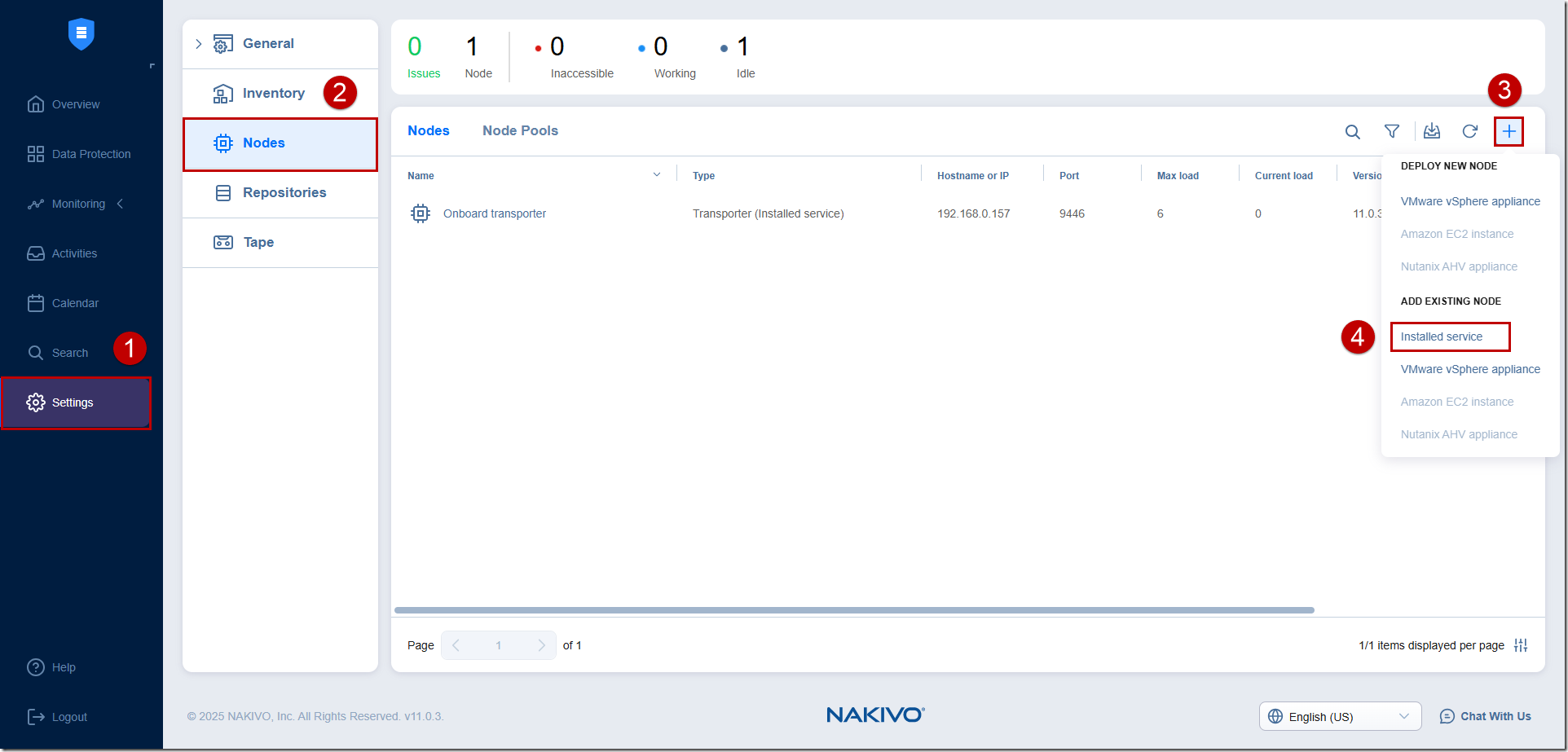Add existing Nutanix AHV appliance
Screen dimensions: 1568x752
tap(1459, 434)
